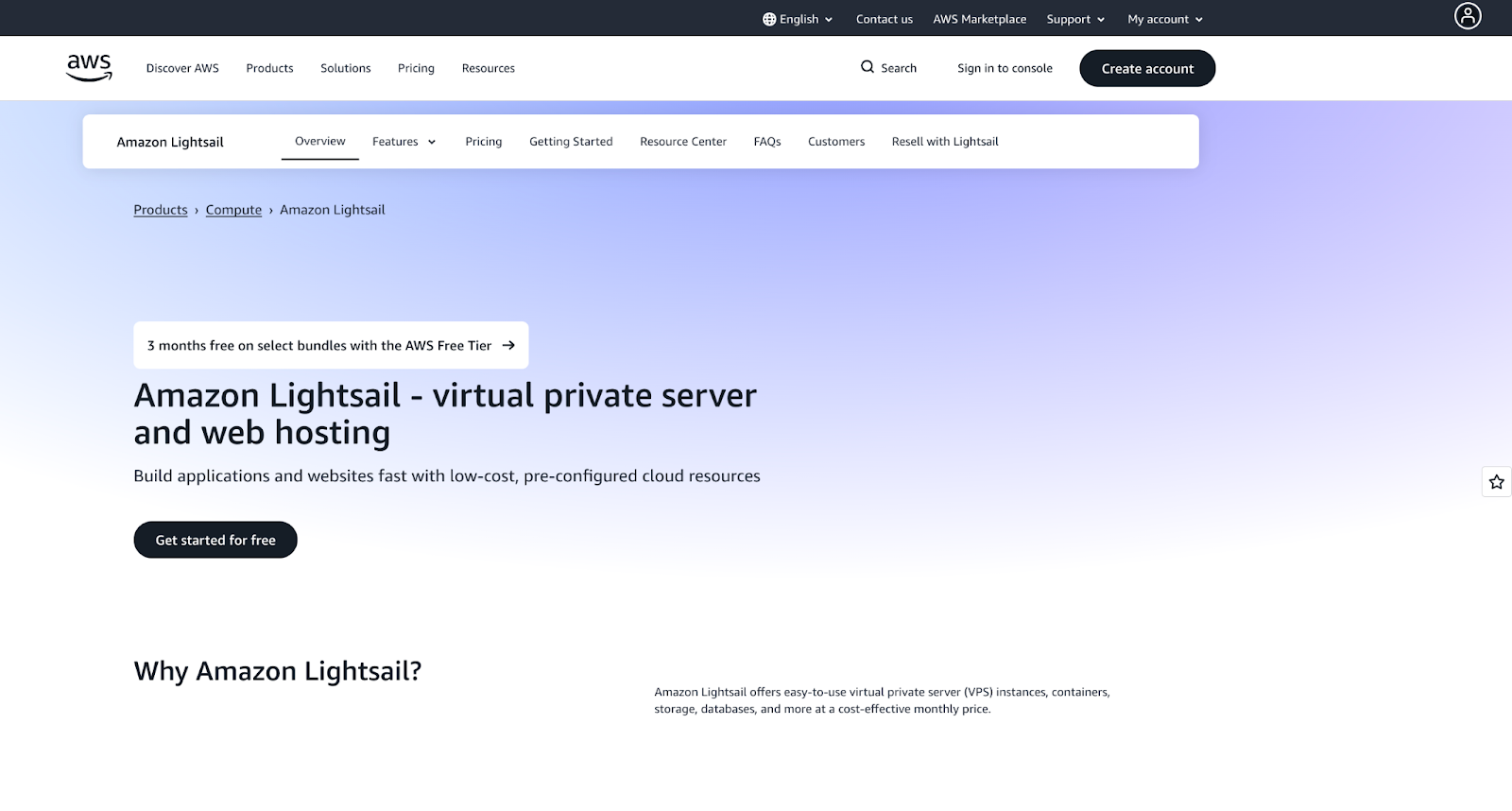Click the Why Amazon Lightsail? heading
Image resolution: width=1512 pixels, height=811 pixels.
[x=278, y=671]
